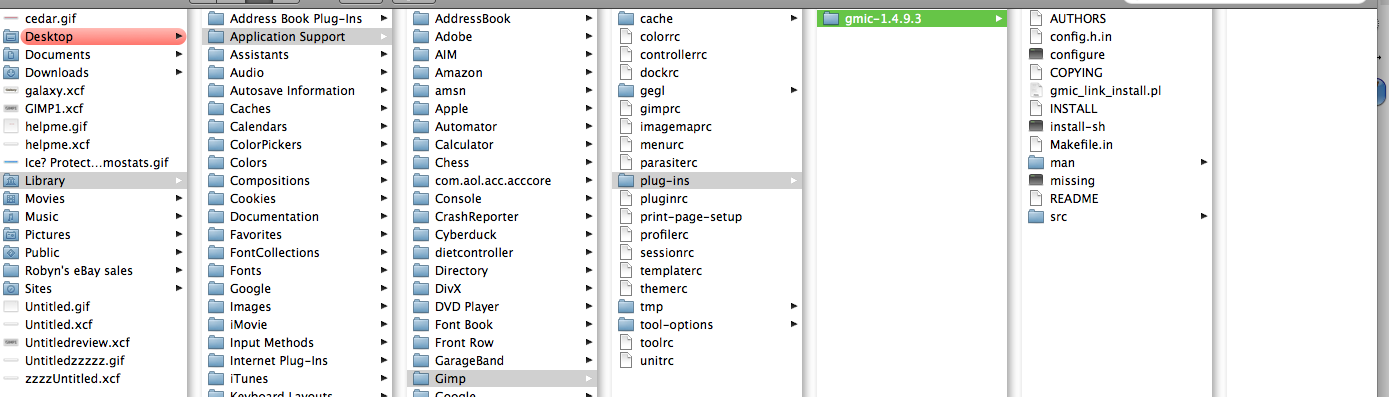Click the Downloads folder icon

tap(11, 73)
